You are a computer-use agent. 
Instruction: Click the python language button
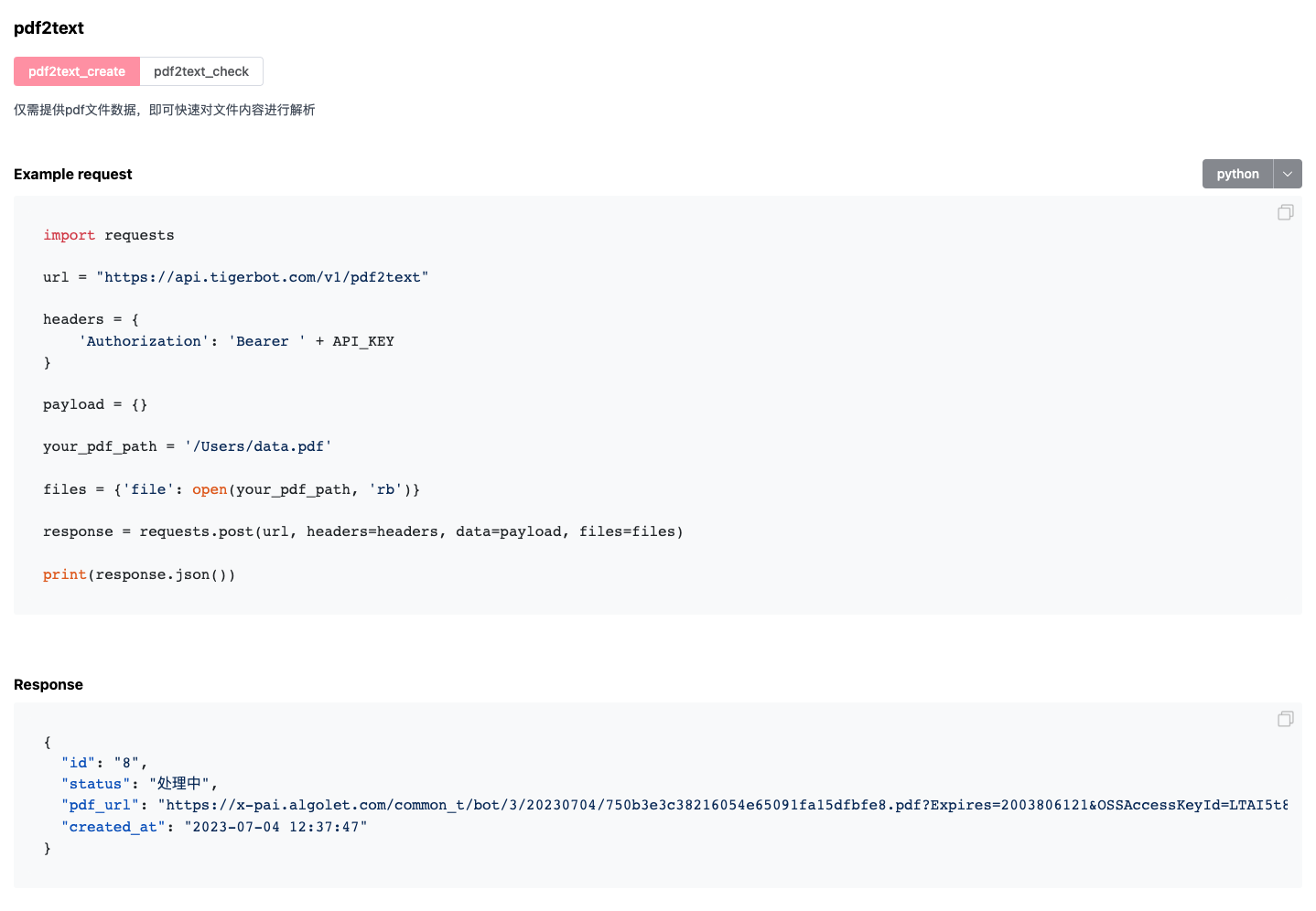pos(1236,173)
